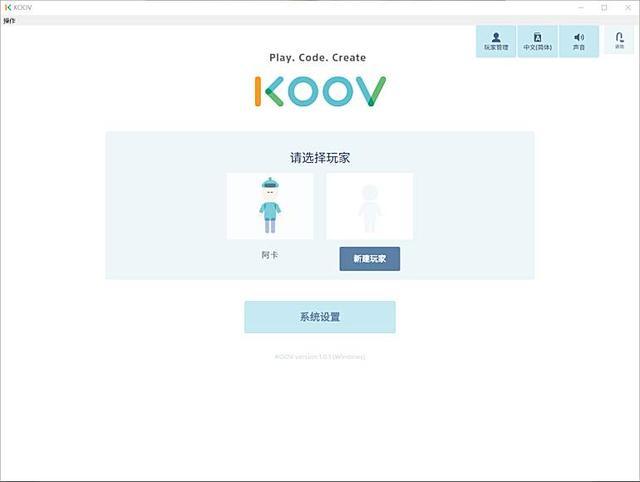The height and width of the screenshot is (482, 640).
Task: Minimize the KOOV window
Action: (579, 7)
